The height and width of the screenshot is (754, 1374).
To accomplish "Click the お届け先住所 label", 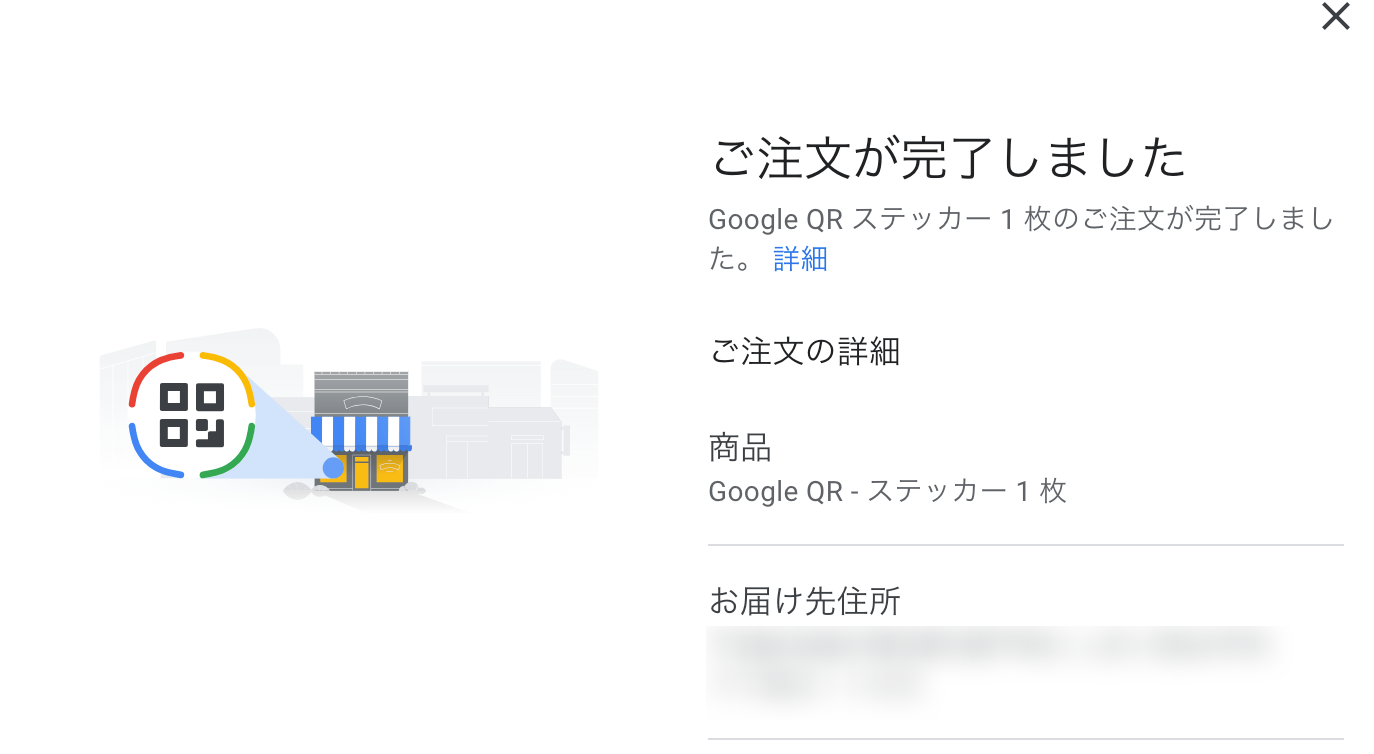I will pyautogui.click(x=804, y=601).
